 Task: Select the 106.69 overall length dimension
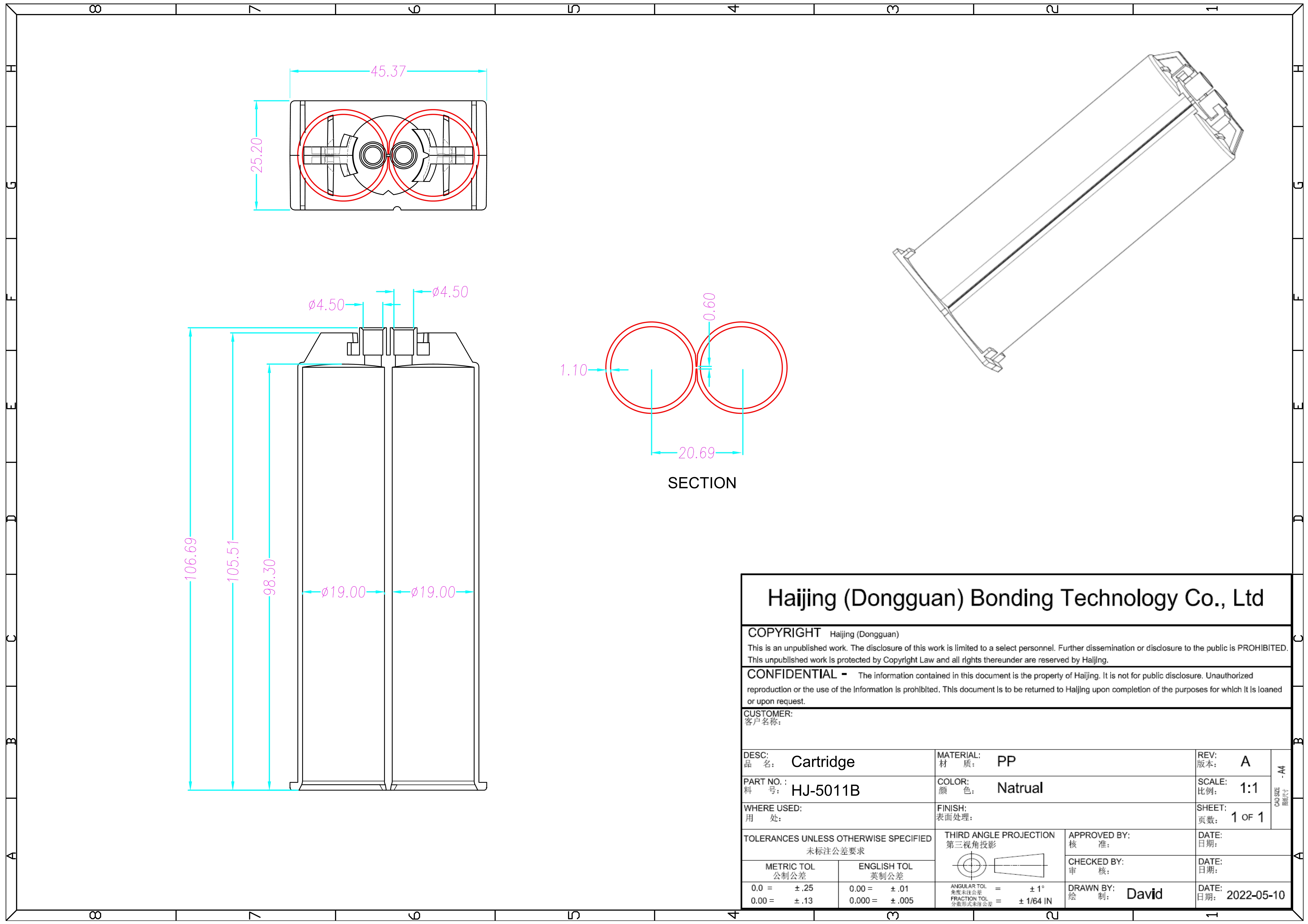[190, 559]
